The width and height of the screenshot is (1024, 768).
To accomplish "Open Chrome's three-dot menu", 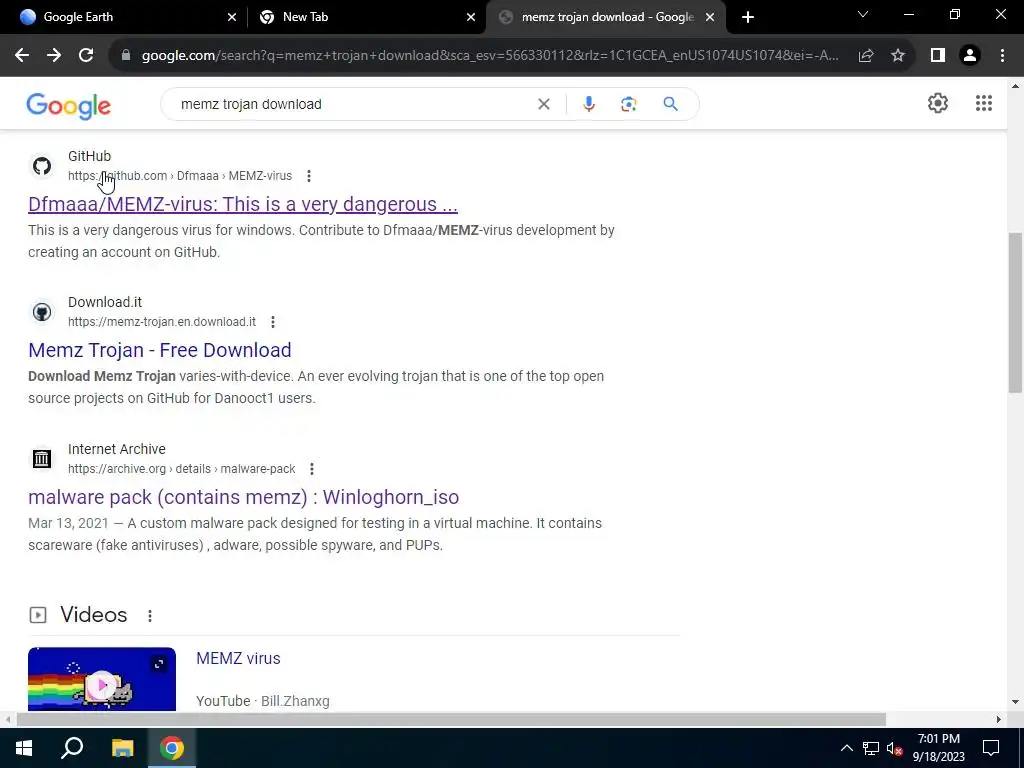I will 1002,56.
